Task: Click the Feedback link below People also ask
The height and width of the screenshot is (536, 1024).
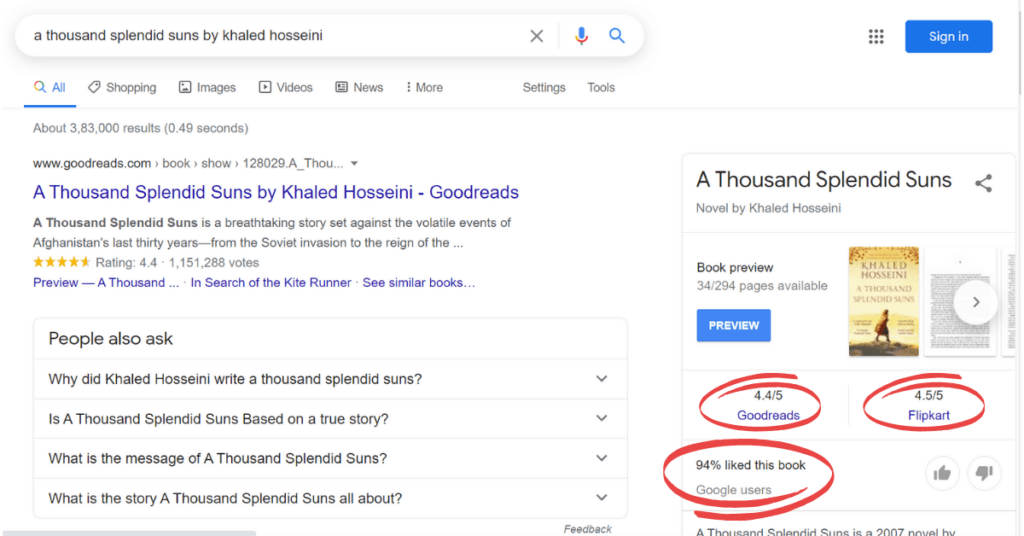Action: coord(588,529)
